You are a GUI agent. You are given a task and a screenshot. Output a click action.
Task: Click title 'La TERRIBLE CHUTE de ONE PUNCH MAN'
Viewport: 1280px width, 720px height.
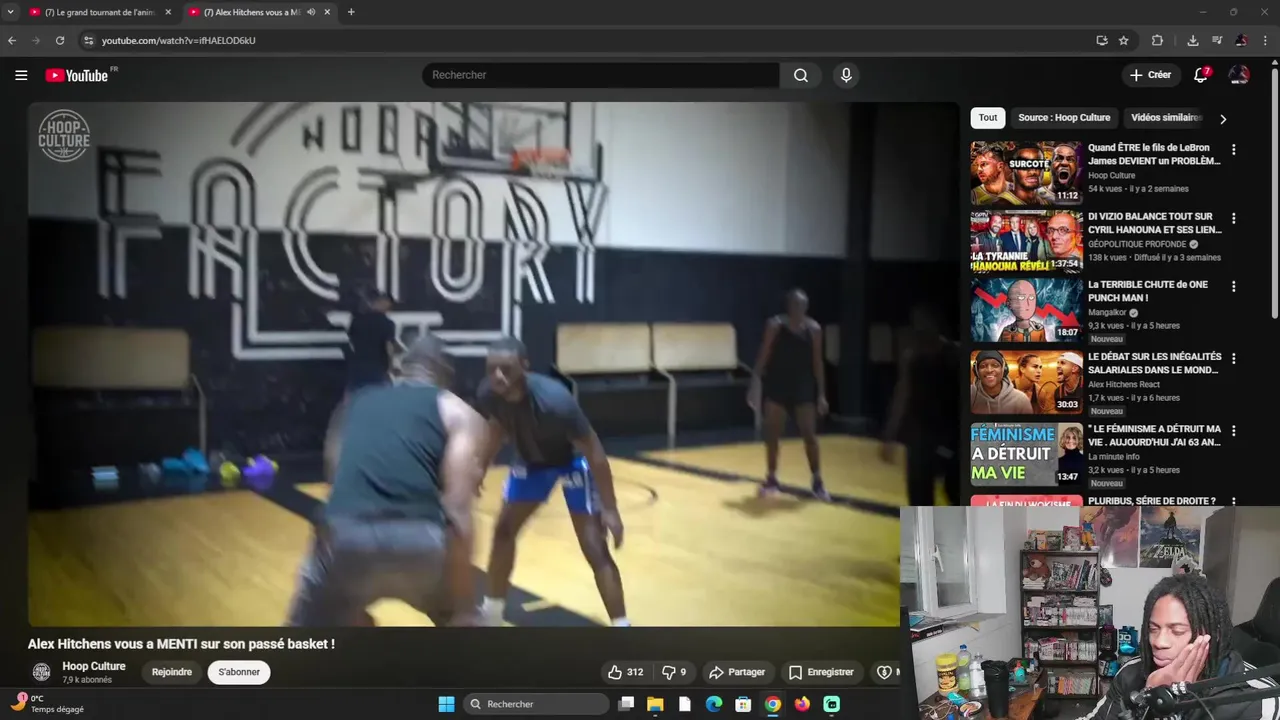1148,291
